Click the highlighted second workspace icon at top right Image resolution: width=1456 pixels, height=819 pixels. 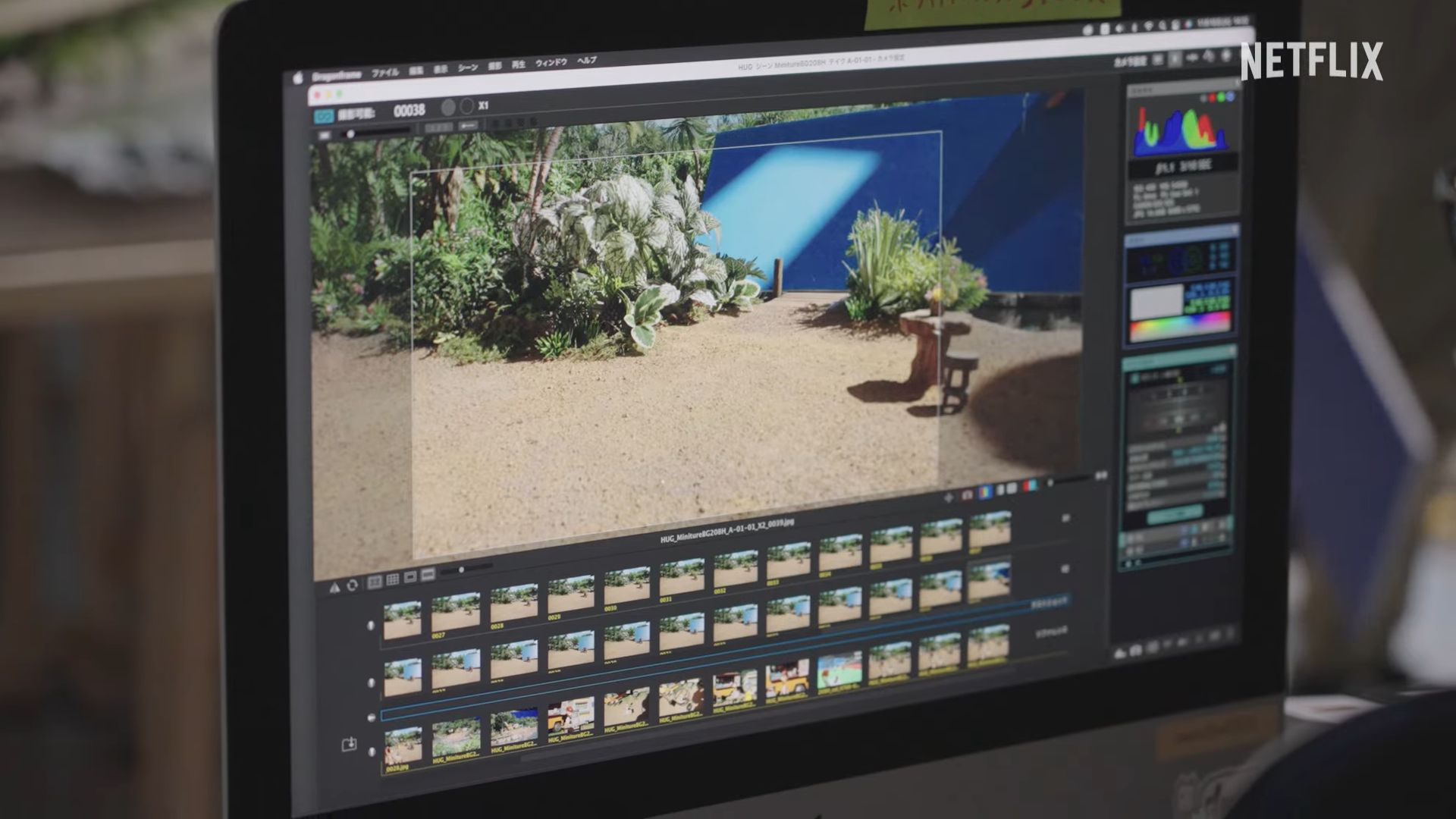pyautogui.click(x=1175, y=58)
